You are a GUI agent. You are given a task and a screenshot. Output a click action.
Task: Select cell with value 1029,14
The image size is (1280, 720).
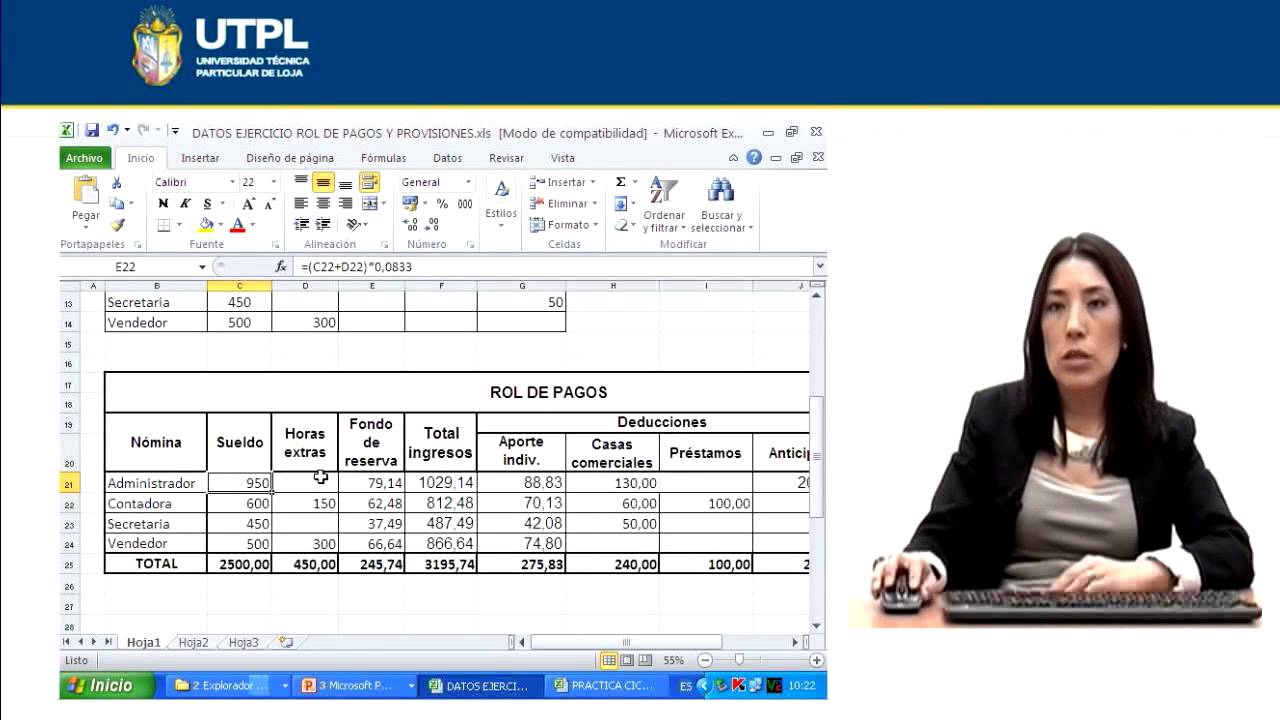tap(441, 483)
